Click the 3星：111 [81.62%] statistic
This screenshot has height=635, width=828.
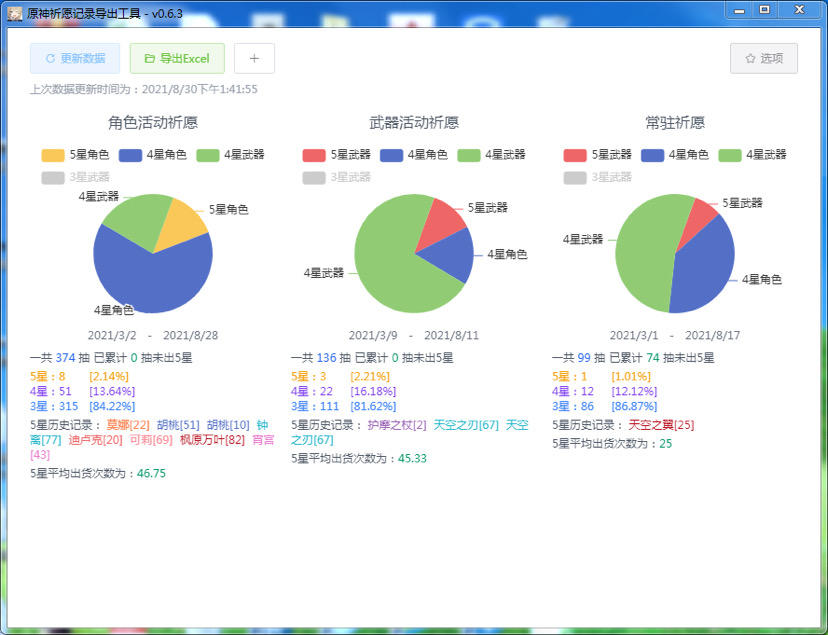pyautogui.click(x=344, y=406)
